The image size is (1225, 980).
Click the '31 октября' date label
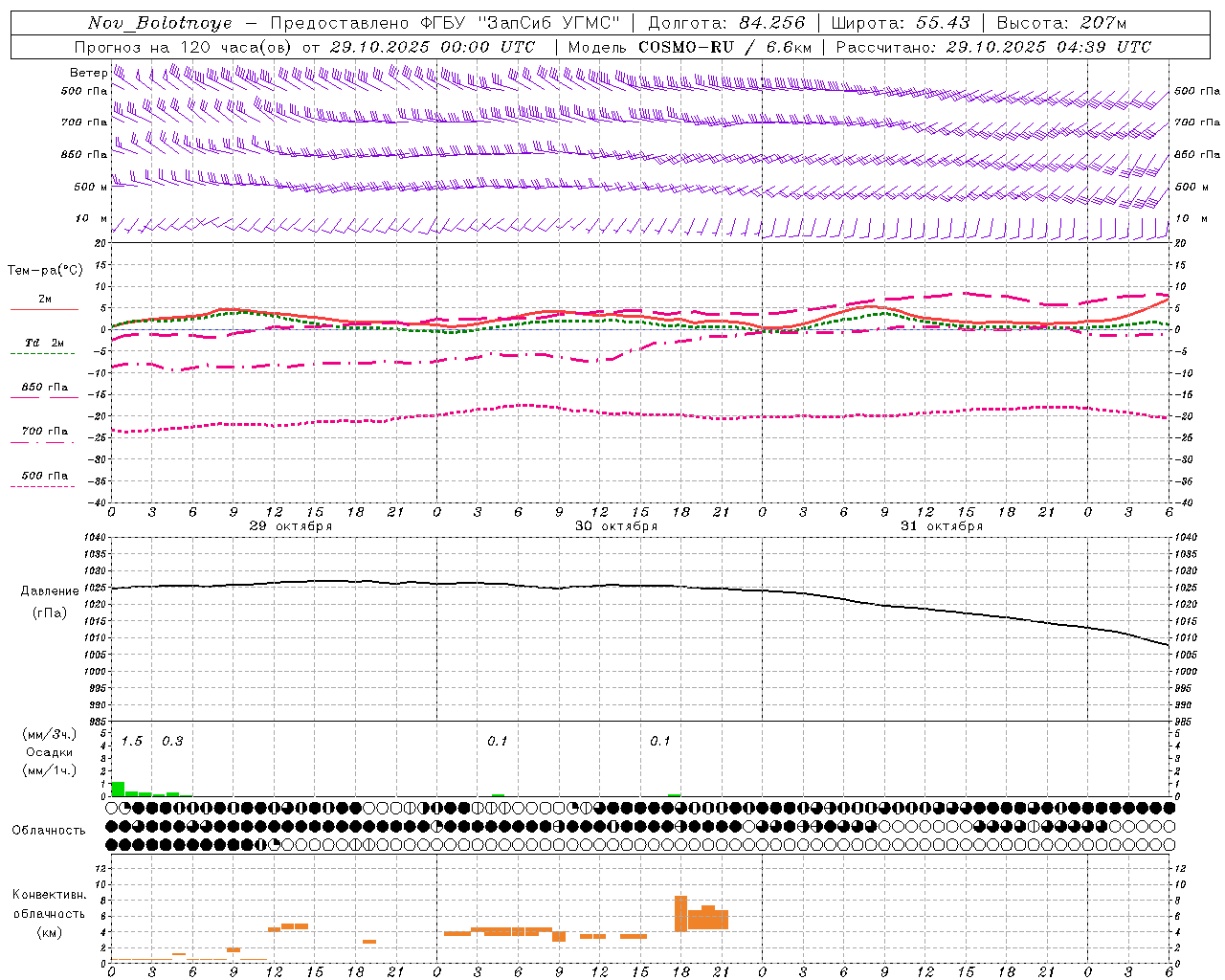942,526
